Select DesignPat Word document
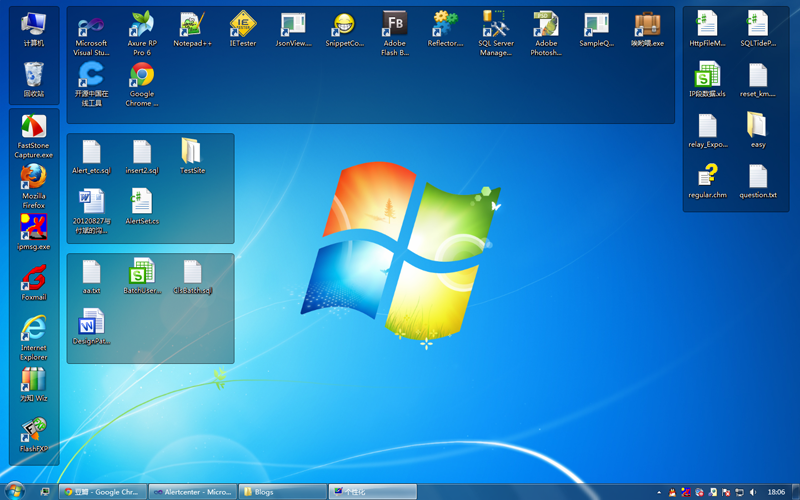The image size is (800, 500). (91, 327)
